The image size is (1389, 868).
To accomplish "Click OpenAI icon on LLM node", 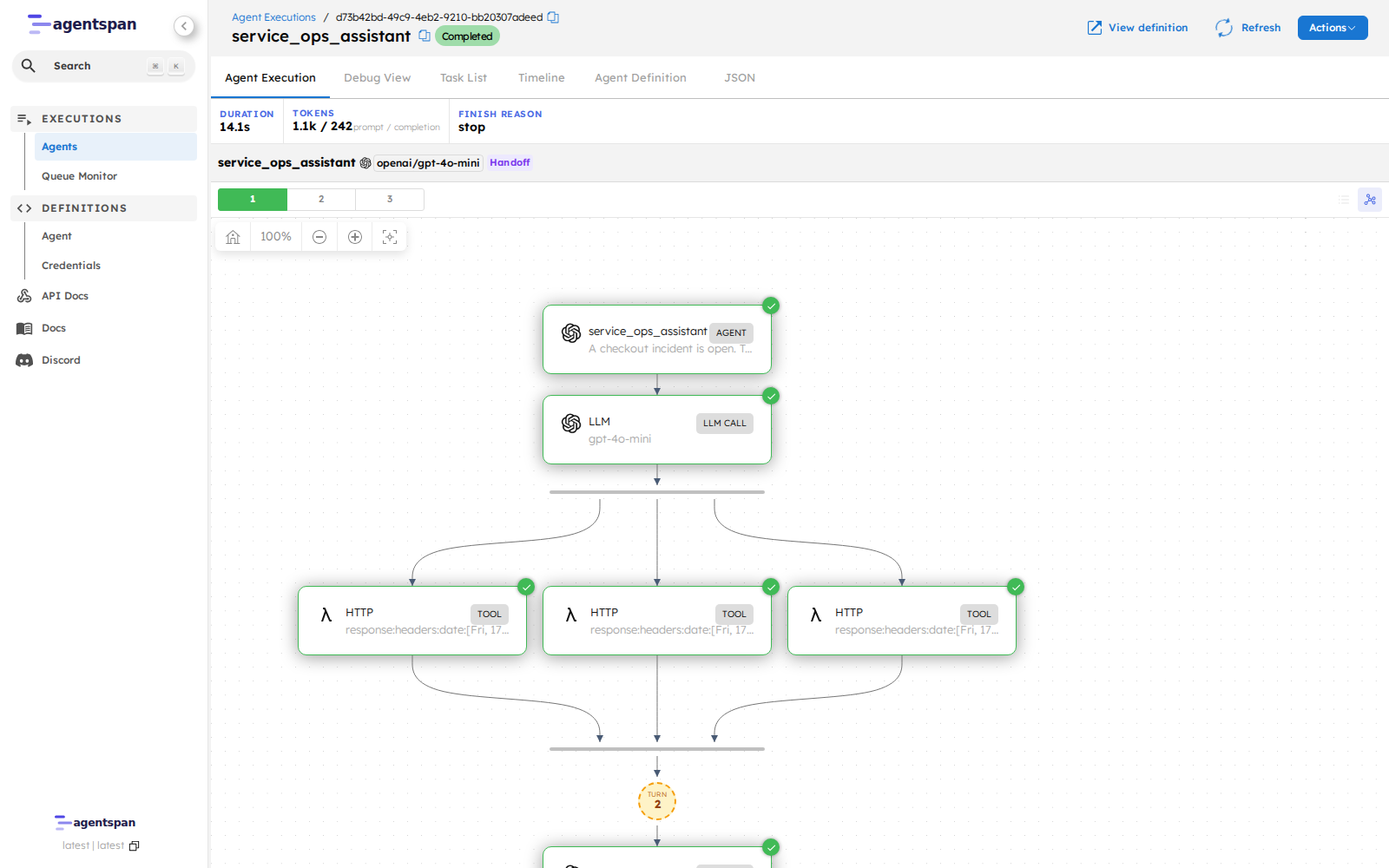I will [x=571, y=424].
